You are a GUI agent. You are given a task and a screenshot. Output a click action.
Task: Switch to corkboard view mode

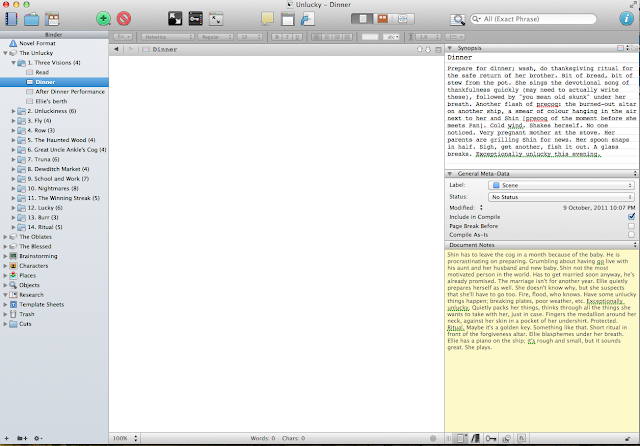[x=382, y=19]
